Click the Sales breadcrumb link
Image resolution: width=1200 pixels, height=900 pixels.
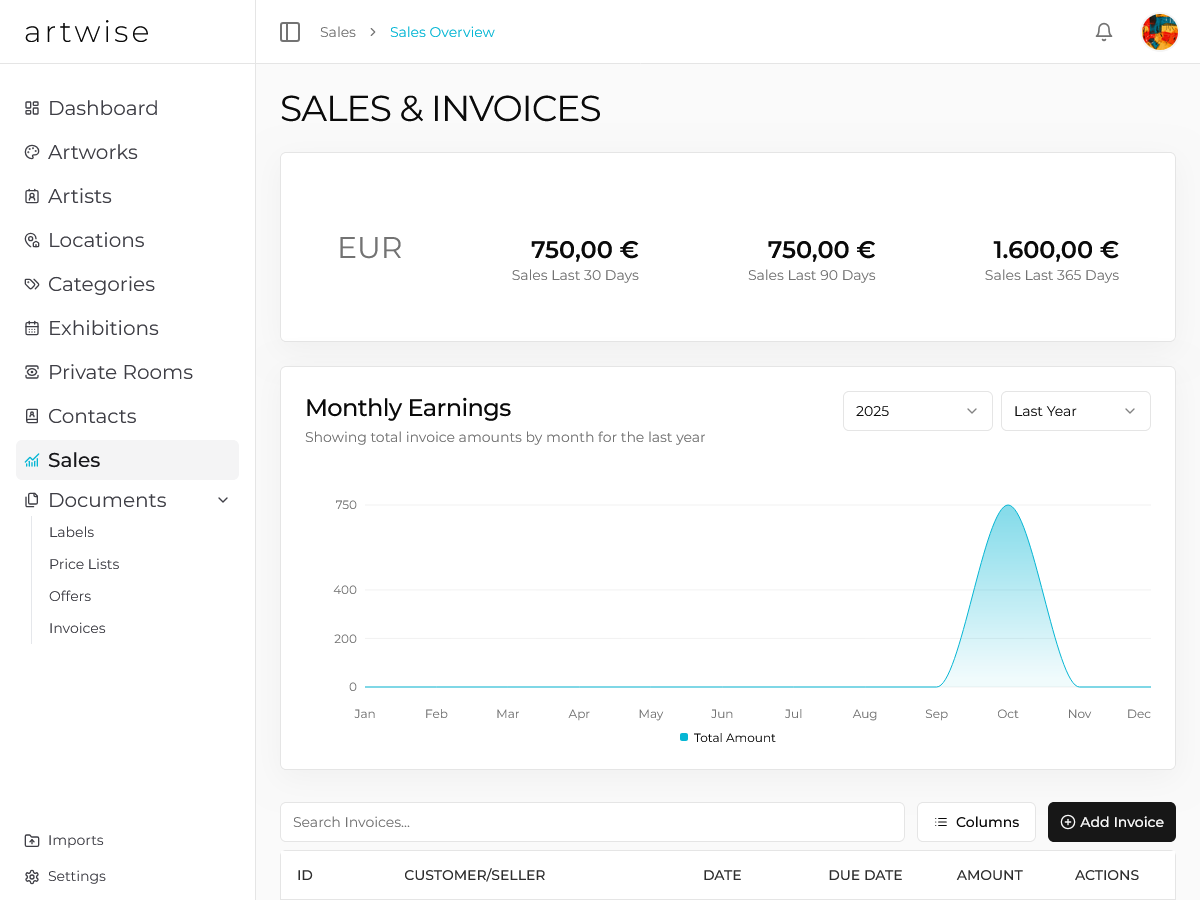coord(338,32)
